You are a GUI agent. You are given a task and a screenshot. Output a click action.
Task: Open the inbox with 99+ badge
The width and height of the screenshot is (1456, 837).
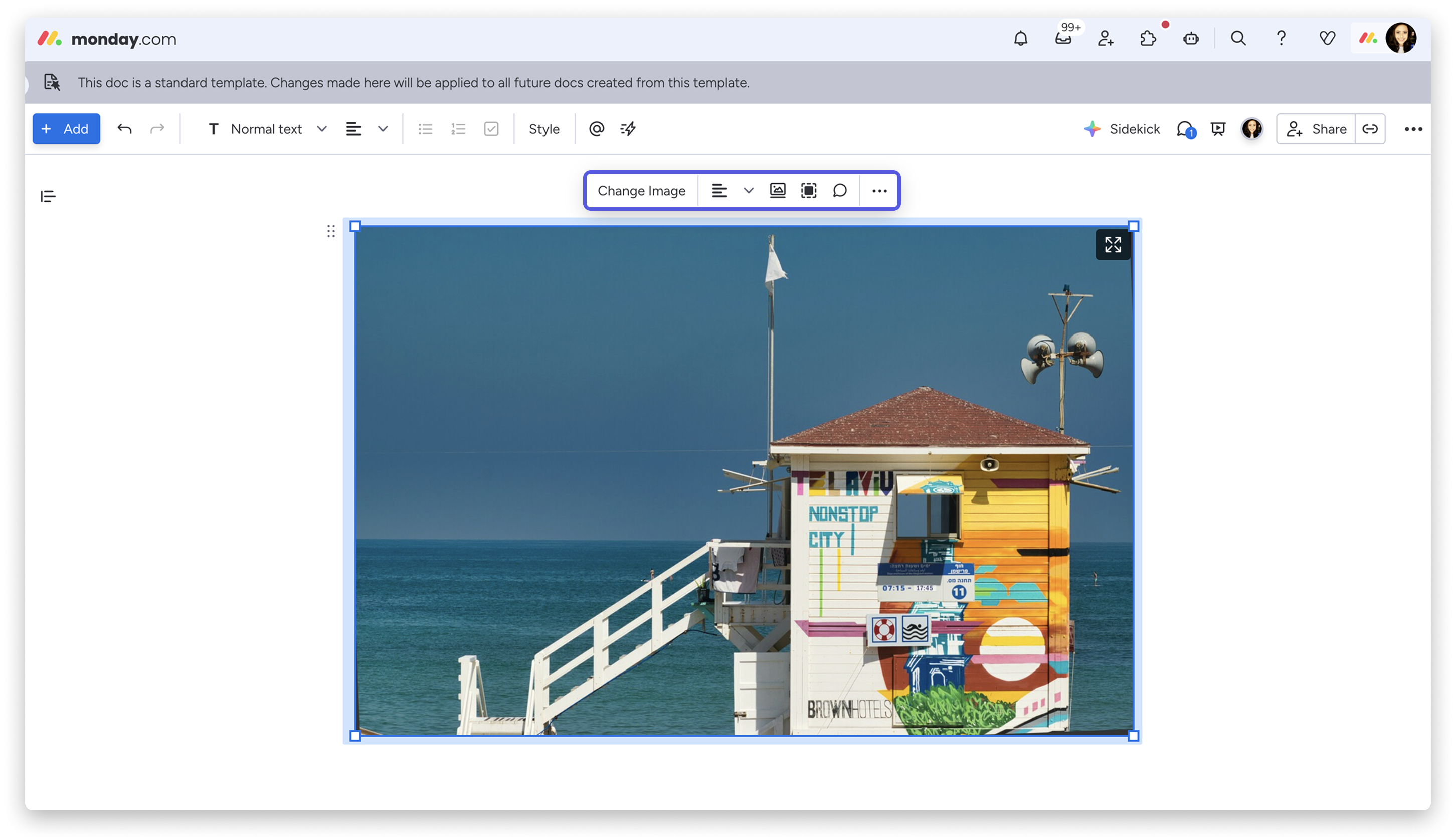1063,39
